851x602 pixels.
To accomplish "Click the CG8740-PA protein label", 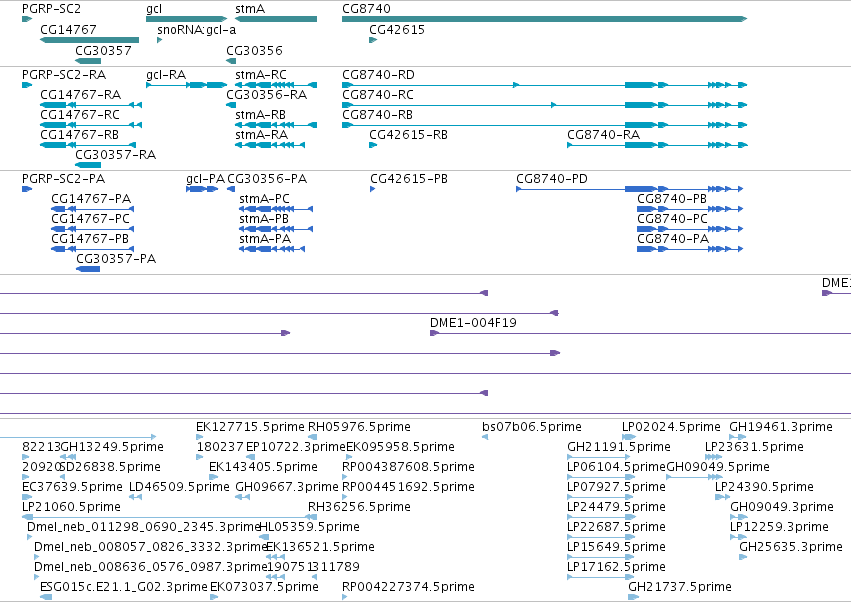I will point(673,239).
